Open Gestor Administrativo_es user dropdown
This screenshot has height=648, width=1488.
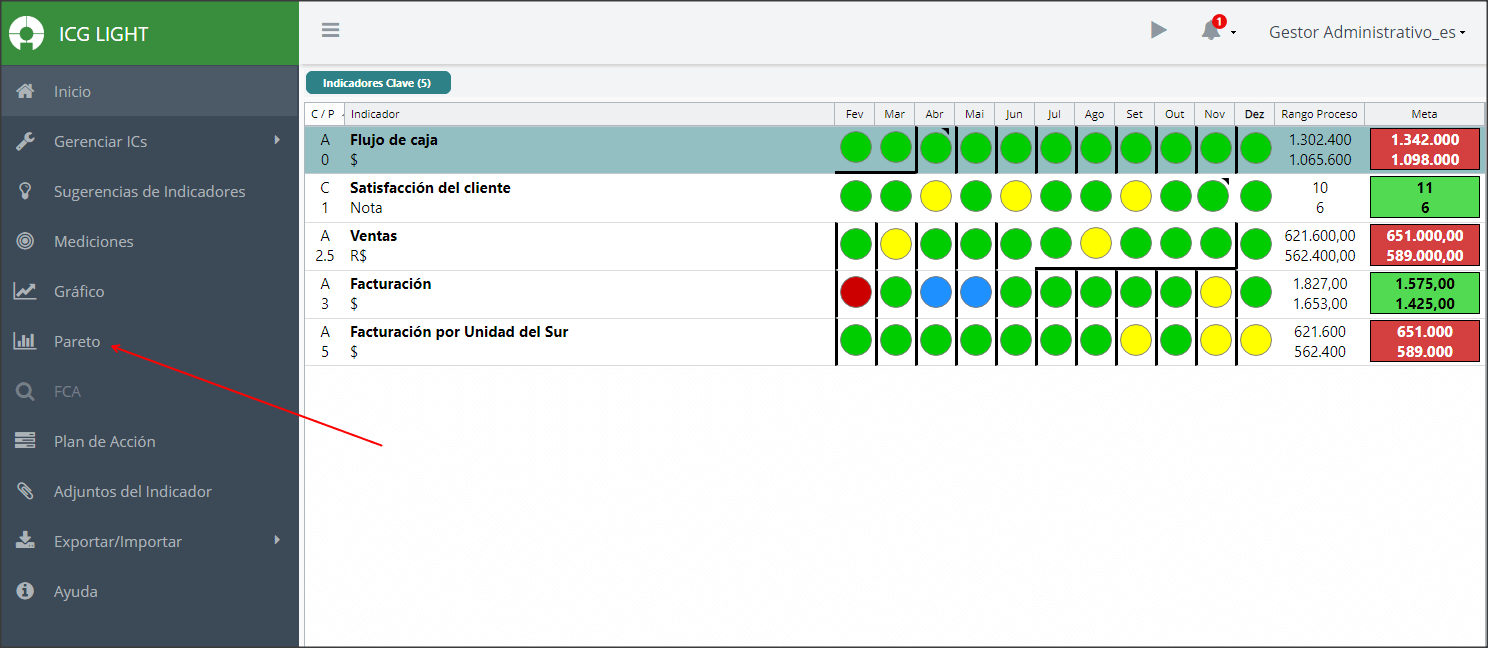click(1367, 32)
